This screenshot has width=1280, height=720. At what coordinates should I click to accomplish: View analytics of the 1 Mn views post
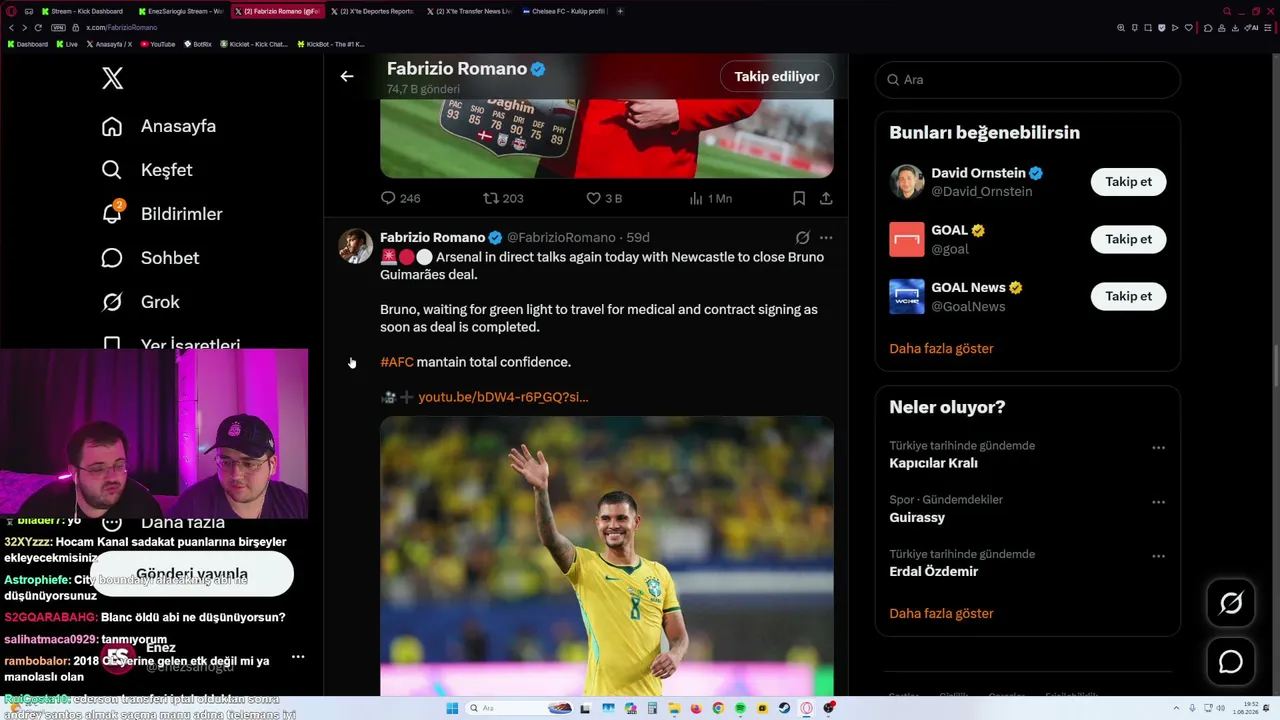710,198
